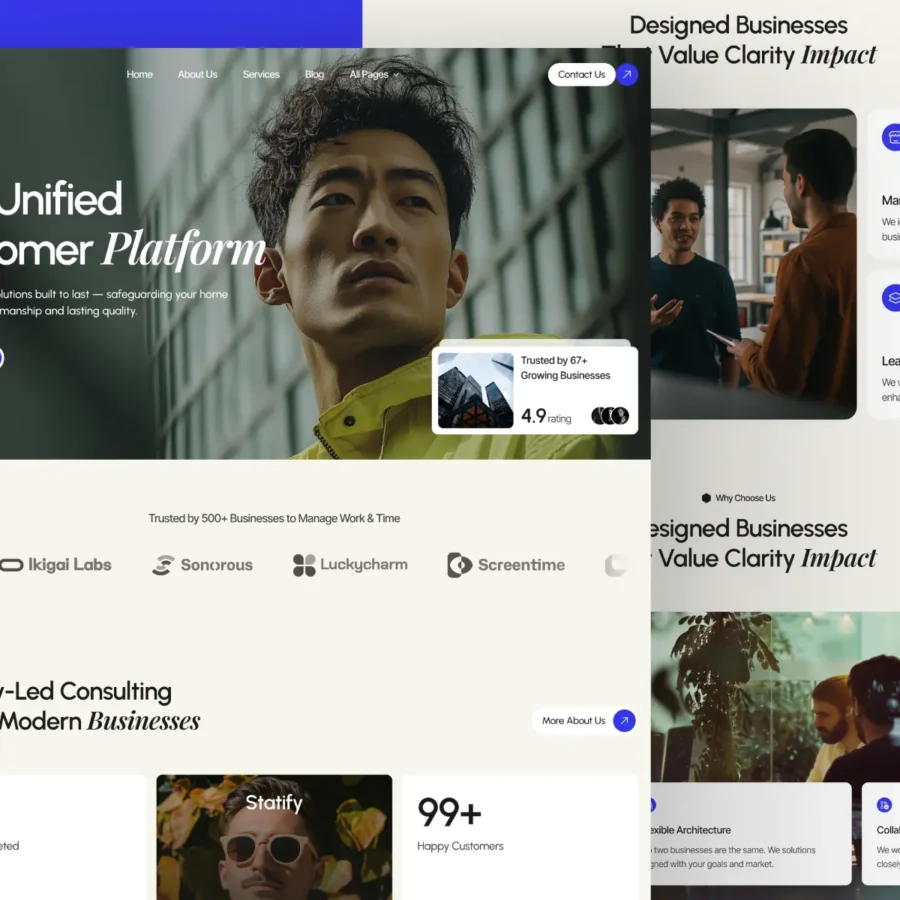The width and height of the screenshot is (900, 900).
Task: Select Blog in the top navigation
Action: click(x=315, y=75)
